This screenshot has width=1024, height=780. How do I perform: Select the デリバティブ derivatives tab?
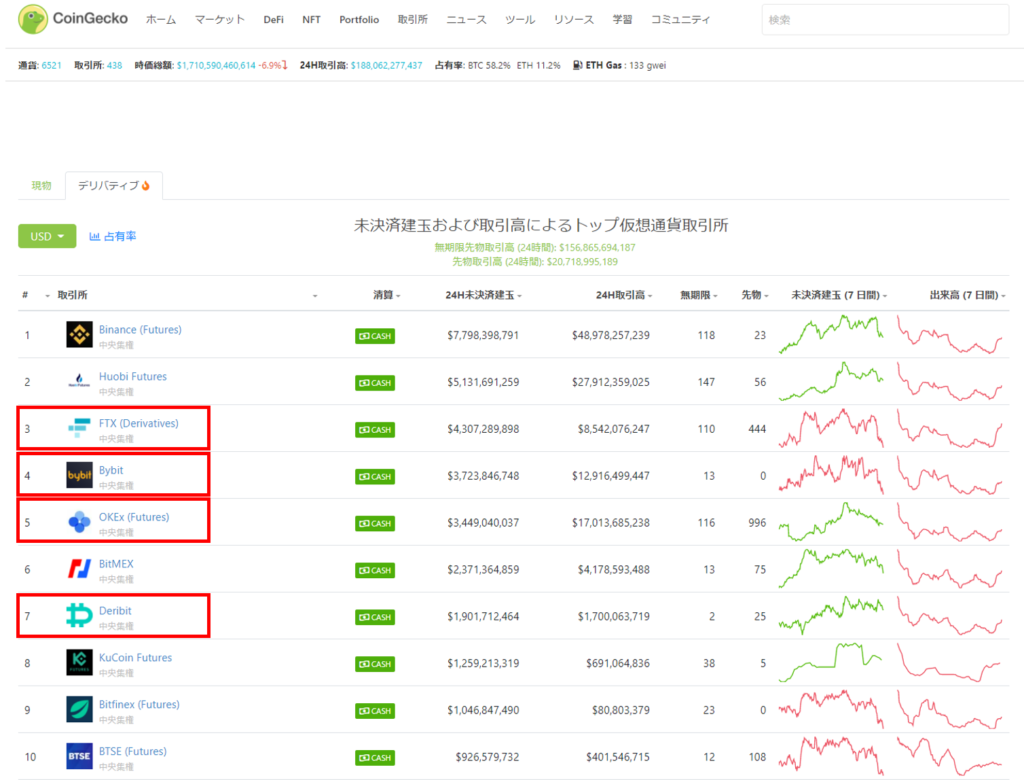[114, 186]
